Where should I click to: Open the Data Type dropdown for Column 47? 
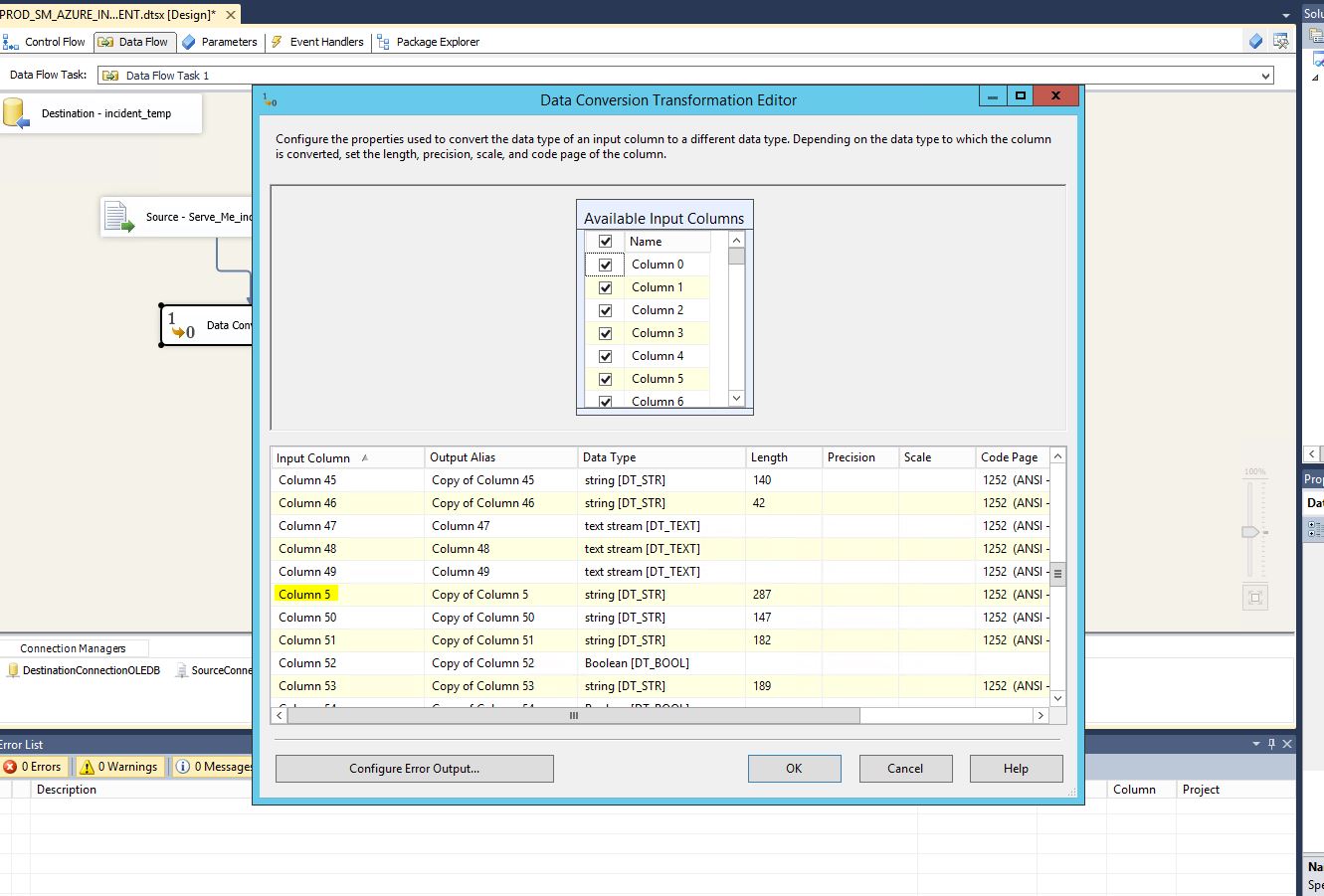(661, 525)
